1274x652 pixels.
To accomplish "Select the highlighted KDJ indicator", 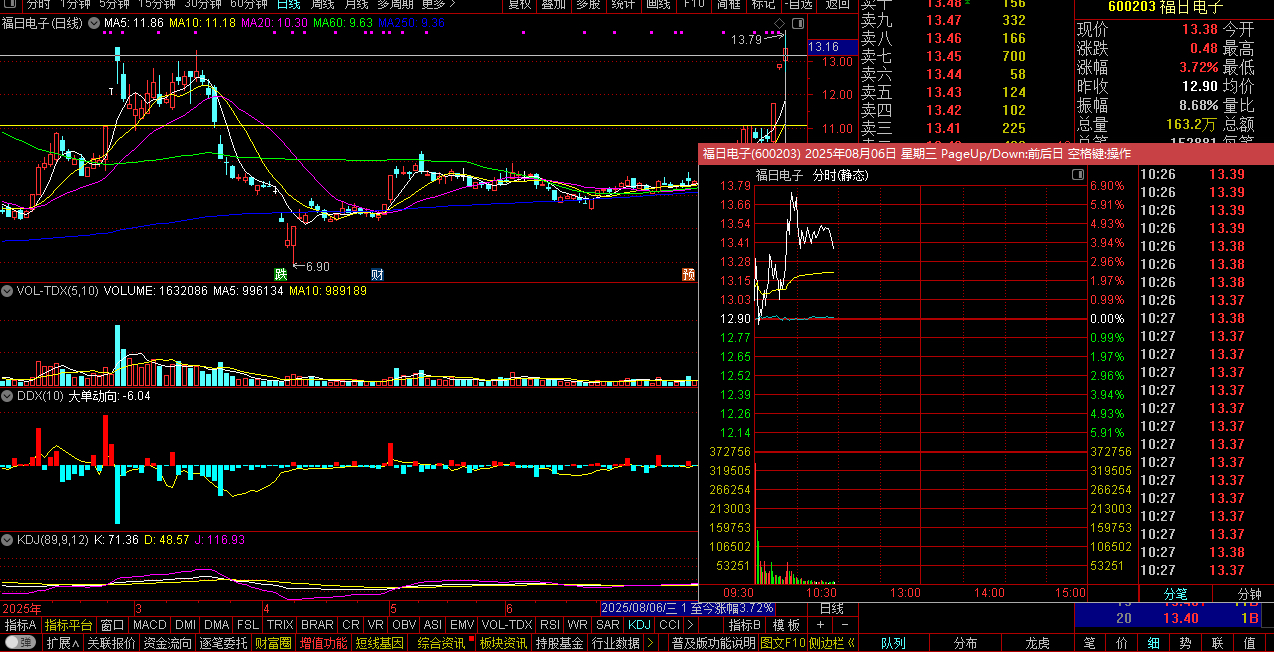I will point(639,625).
